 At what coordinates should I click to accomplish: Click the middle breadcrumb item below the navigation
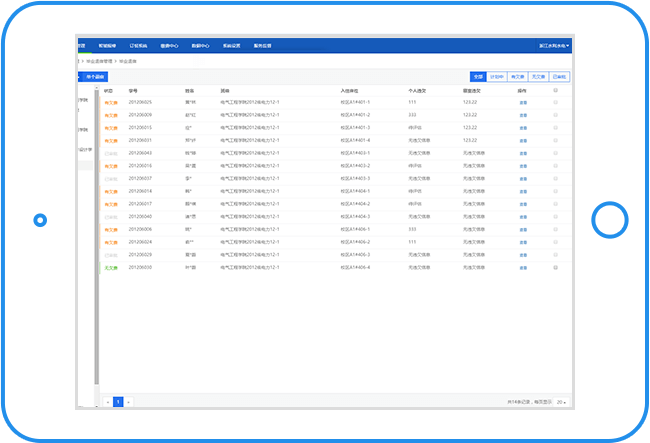click(x=99, y=61)
